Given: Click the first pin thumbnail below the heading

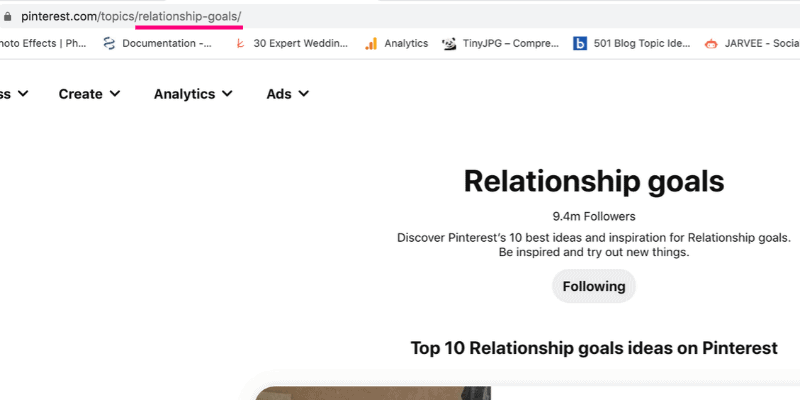Looking at the screenshot, I should tap(372, 393).
